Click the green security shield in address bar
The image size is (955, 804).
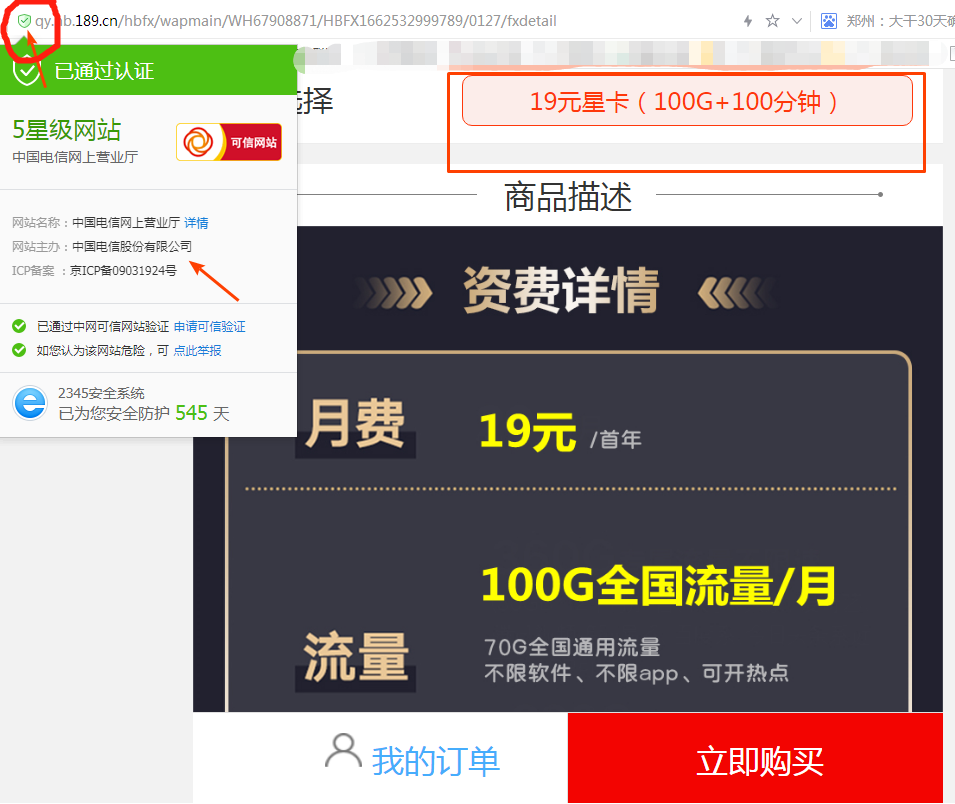click(24, 21)
